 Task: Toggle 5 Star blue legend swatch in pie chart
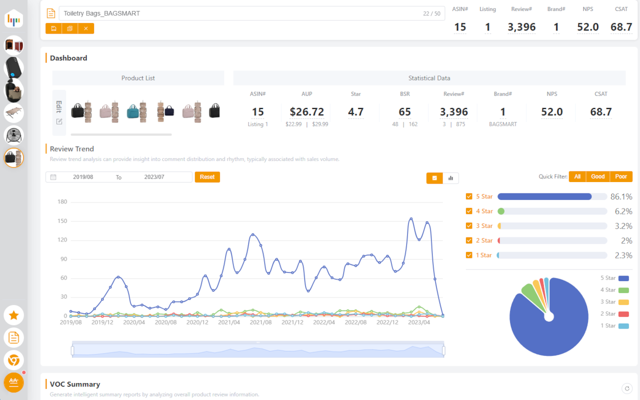click(x=623, y=278)
